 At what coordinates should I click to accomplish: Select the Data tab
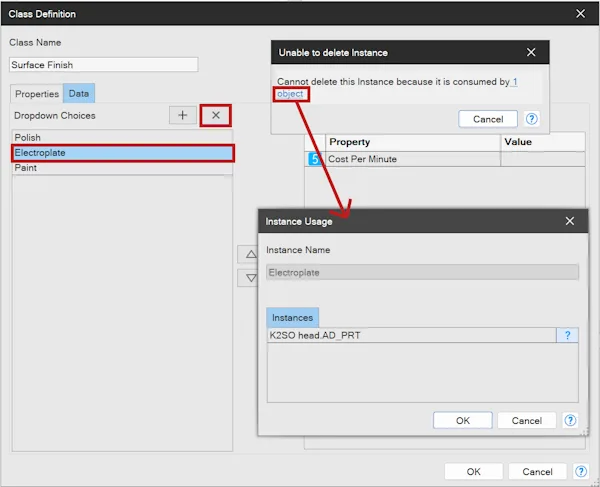coord(79,93)
